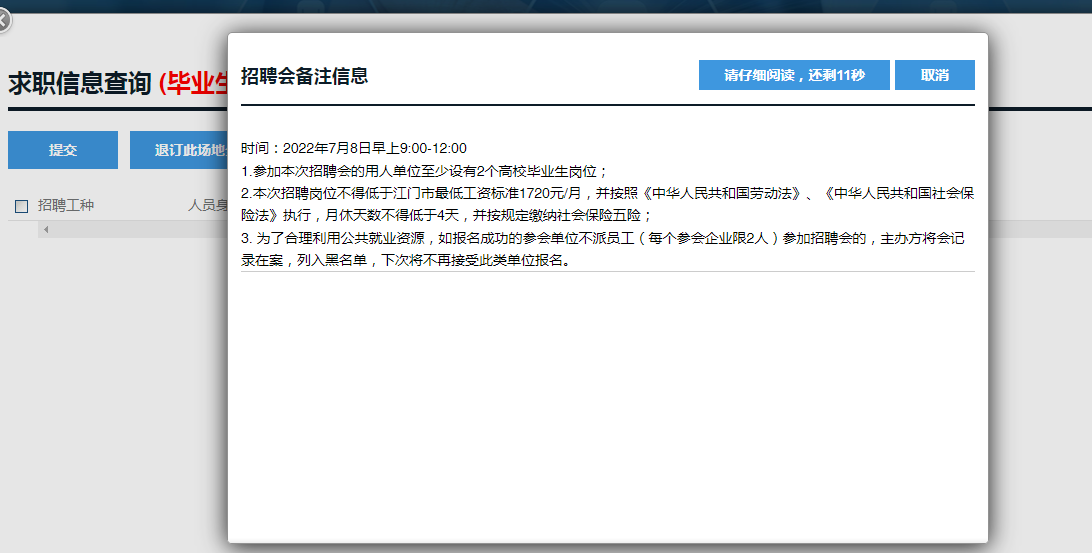Click the 请仔细阅读 countdown button
This screenshot has width=1092, height=553.
click(x=793, y=75)
